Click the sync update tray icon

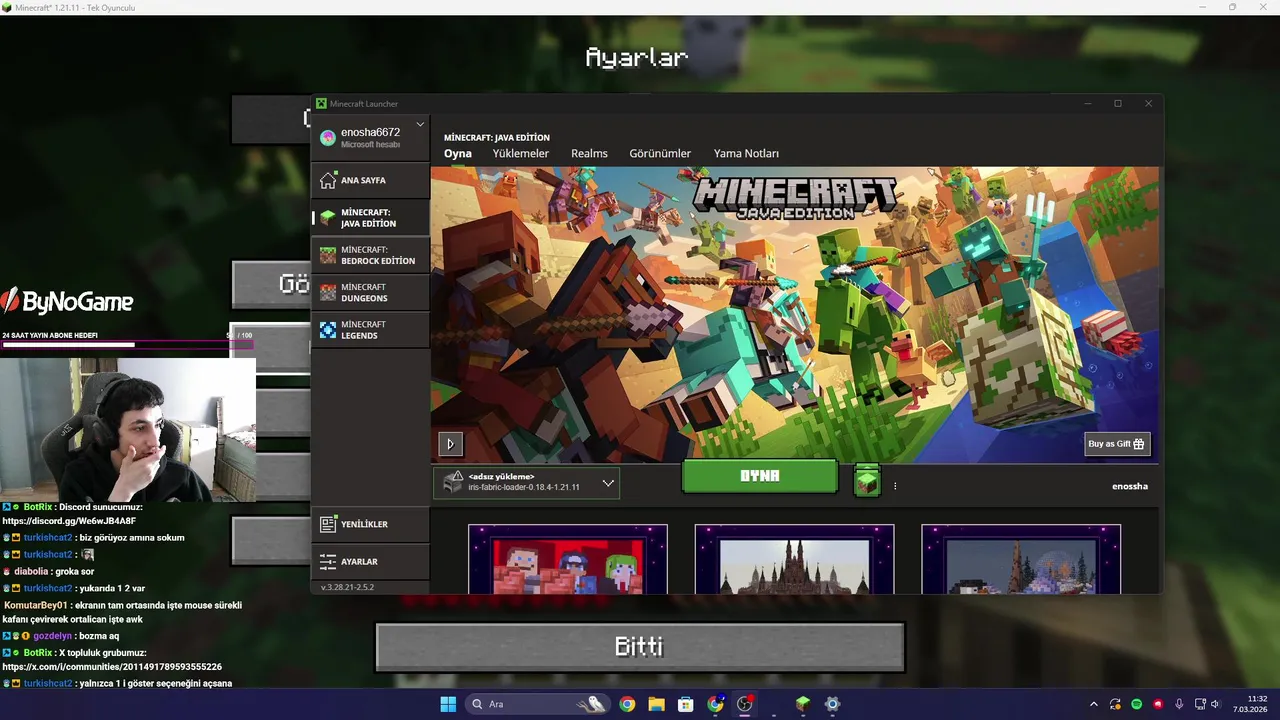[1116, 704]
